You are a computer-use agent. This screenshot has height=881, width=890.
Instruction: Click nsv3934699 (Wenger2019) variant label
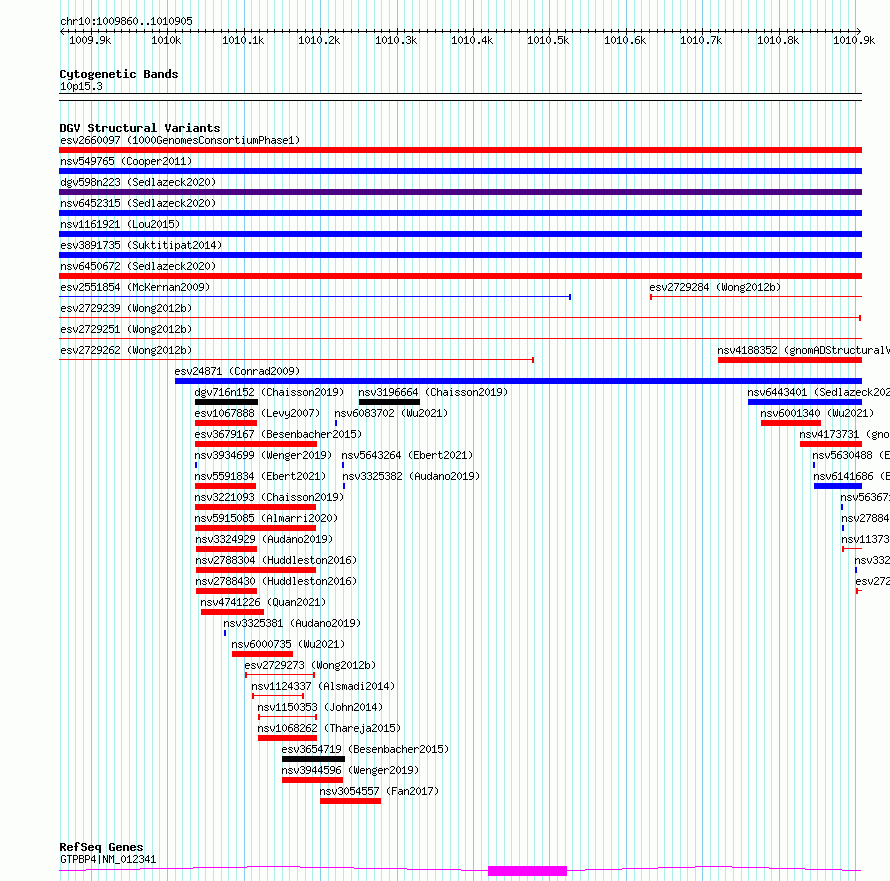click(x=263, y=455)
